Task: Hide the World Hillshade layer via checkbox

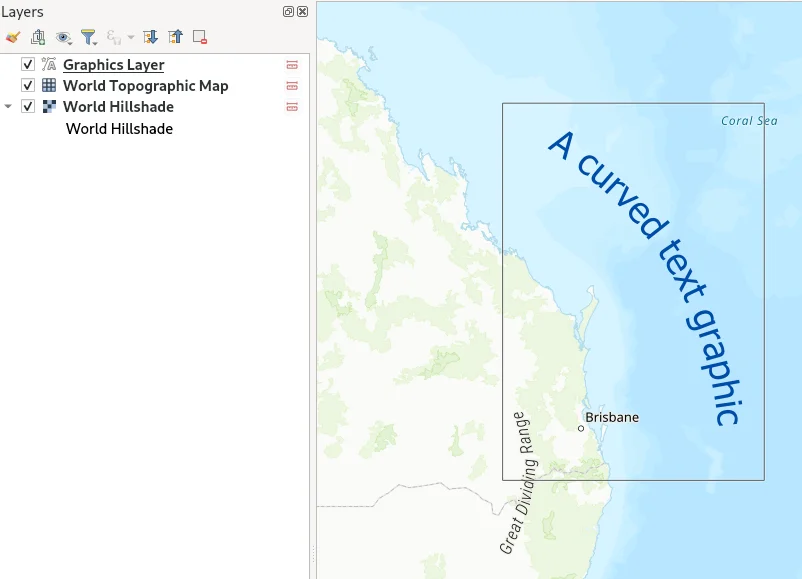Action: click(28, 107)
